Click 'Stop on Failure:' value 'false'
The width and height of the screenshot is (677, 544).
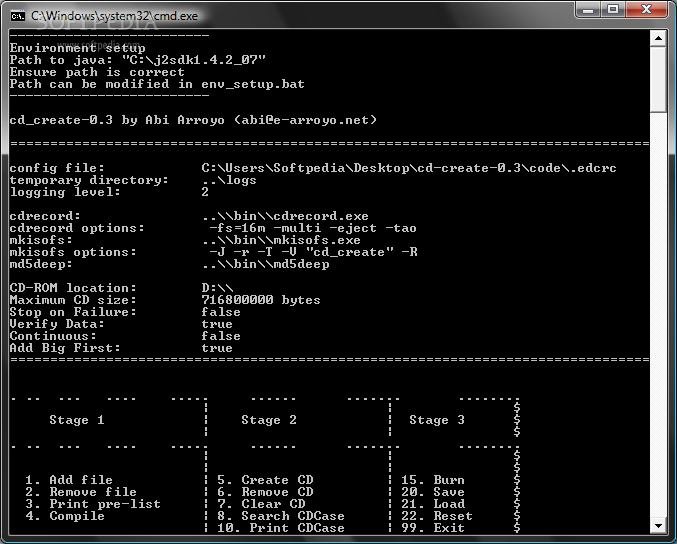pos(221,312)
